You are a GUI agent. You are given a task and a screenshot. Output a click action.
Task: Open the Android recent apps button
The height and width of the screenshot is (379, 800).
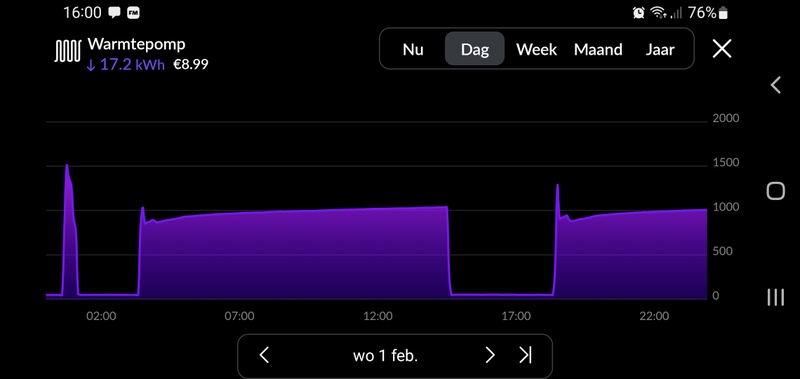[x=776, y=297]
